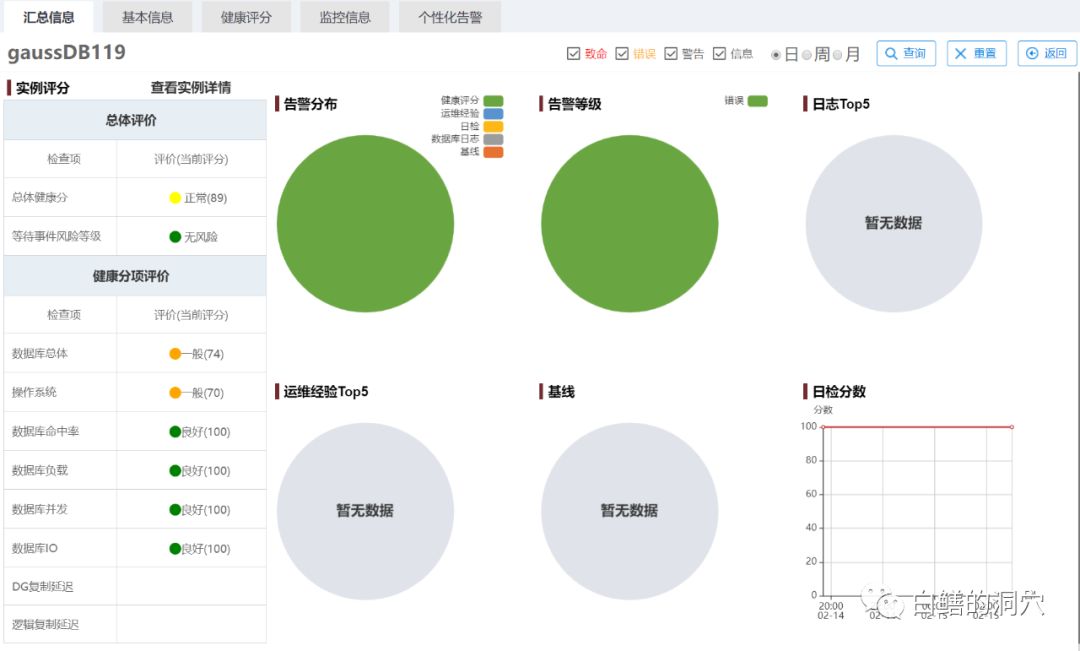The height and width of the screenshot is (651, 1080).
Task: Toggle 健康评分 green legend swatch
Action: pos(493,101)
